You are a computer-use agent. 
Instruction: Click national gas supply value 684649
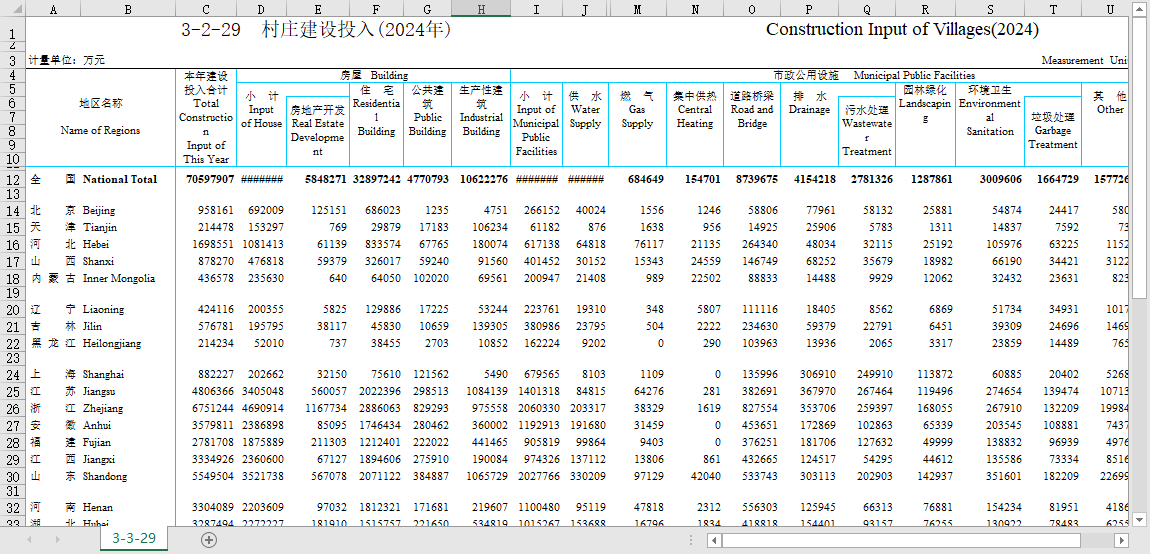(x=645, y=179)
